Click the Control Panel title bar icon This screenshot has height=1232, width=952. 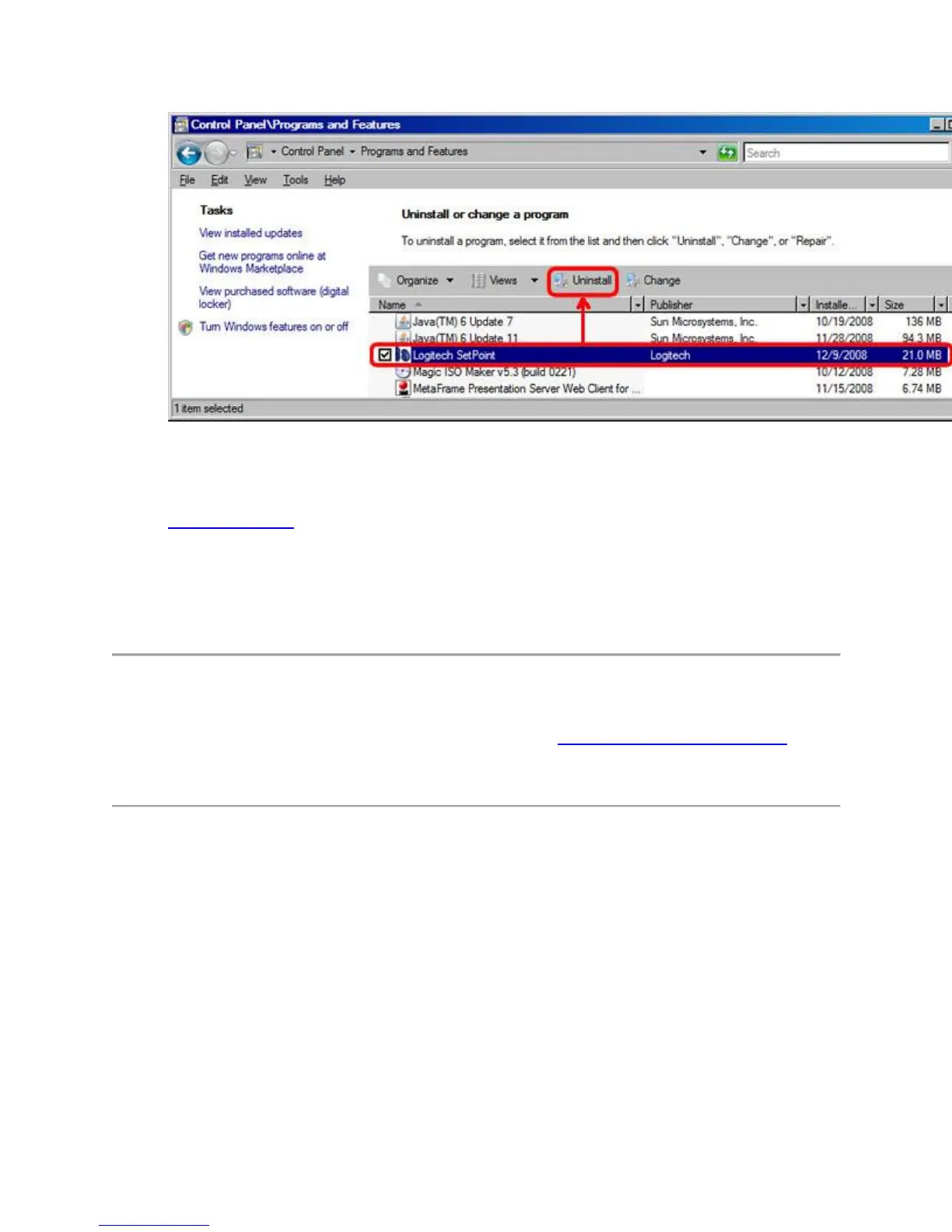181,124
